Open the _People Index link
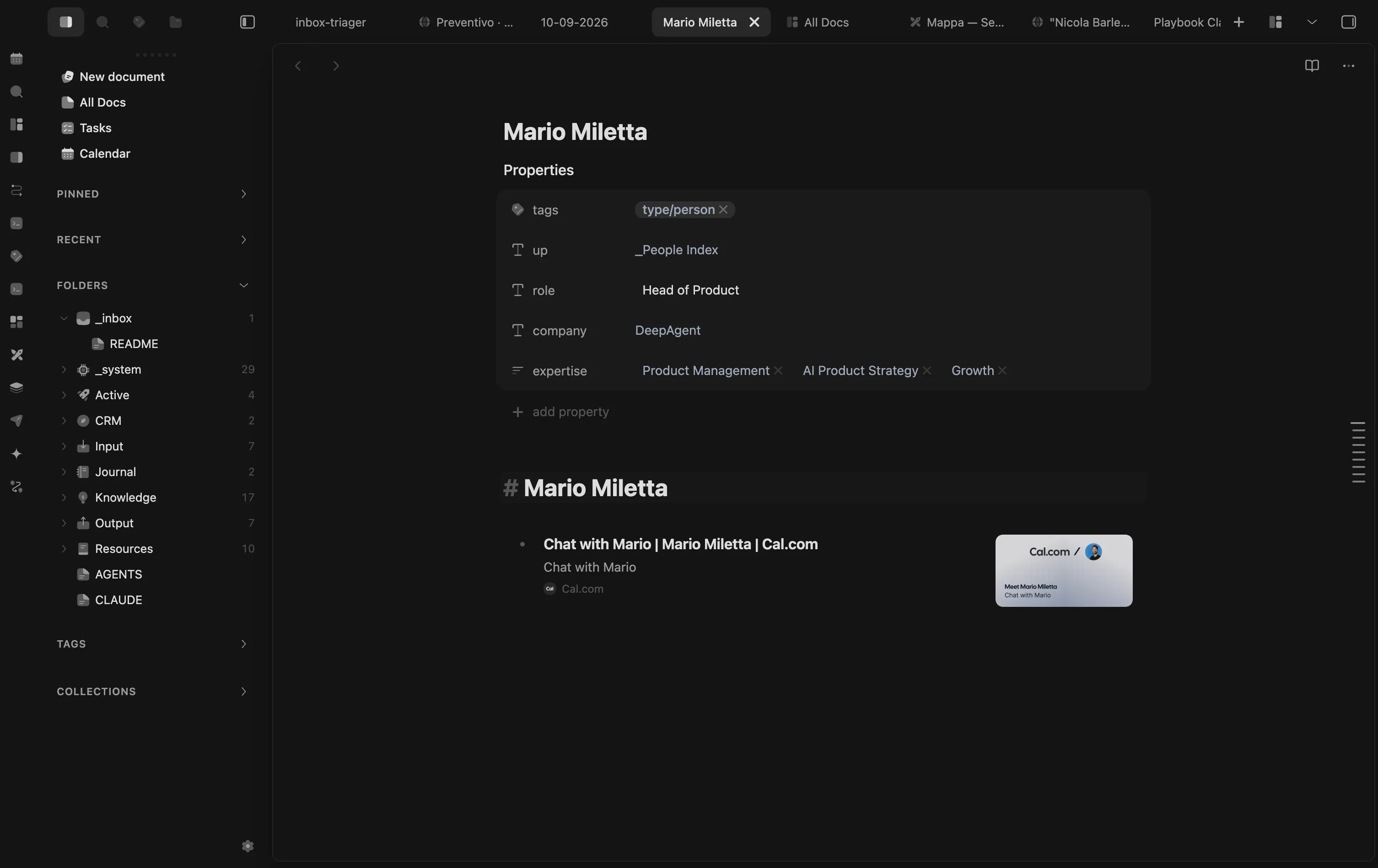The width and height of the screenshot is (1378, 868). (676, 250)
